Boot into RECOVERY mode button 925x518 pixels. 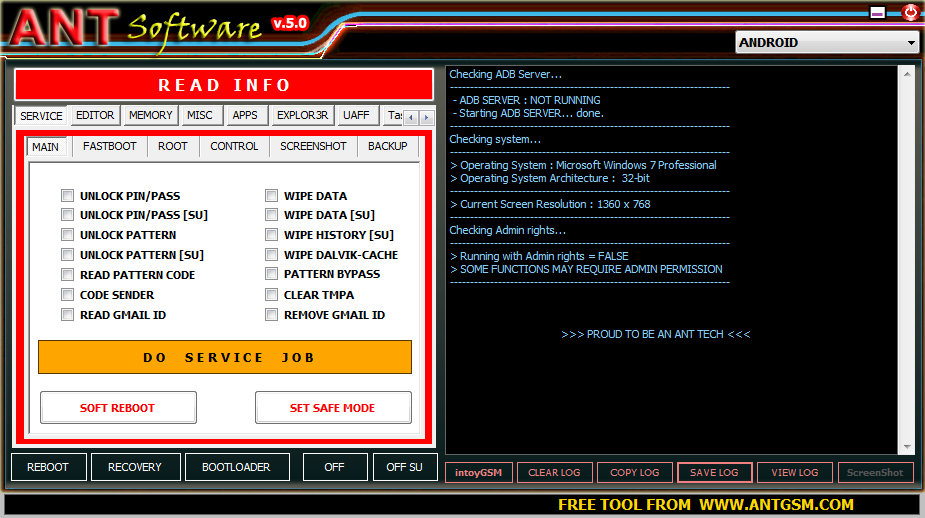pos(135,467)
